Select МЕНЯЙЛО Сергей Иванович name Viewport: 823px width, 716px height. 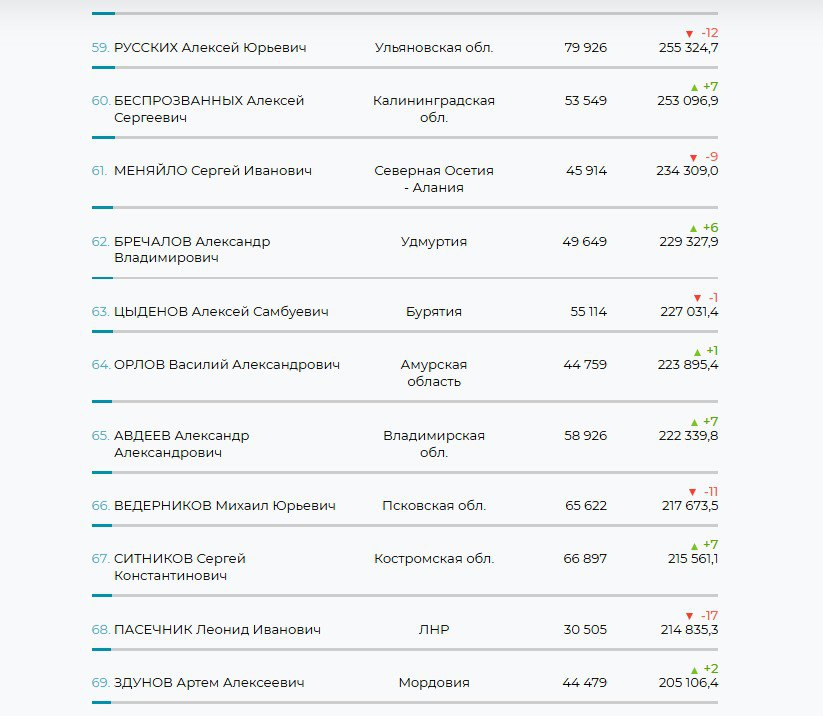coord(213,171)
